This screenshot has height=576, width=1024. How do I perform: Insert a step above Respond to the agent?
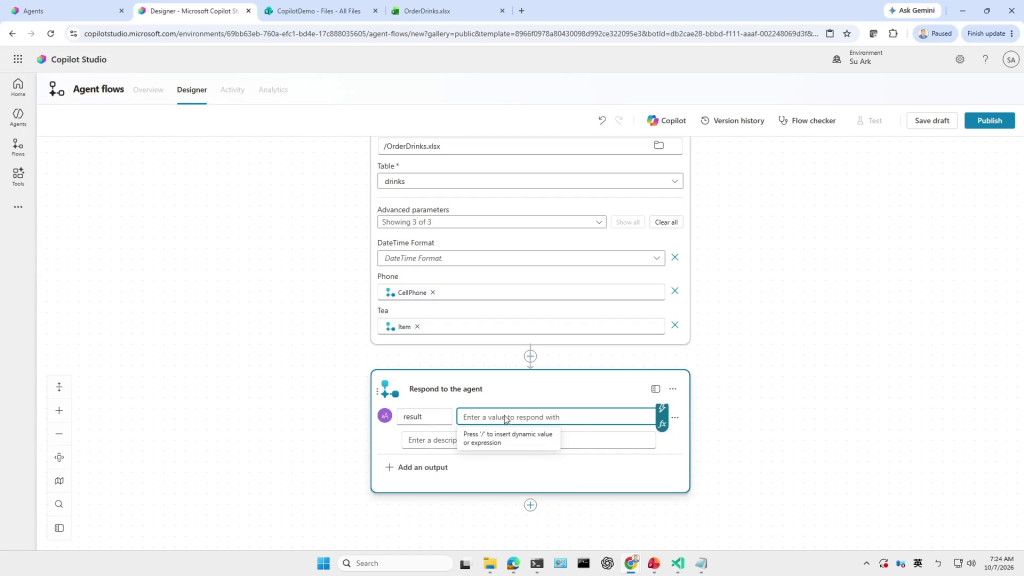pyautogui.click(x=530, y=357)
